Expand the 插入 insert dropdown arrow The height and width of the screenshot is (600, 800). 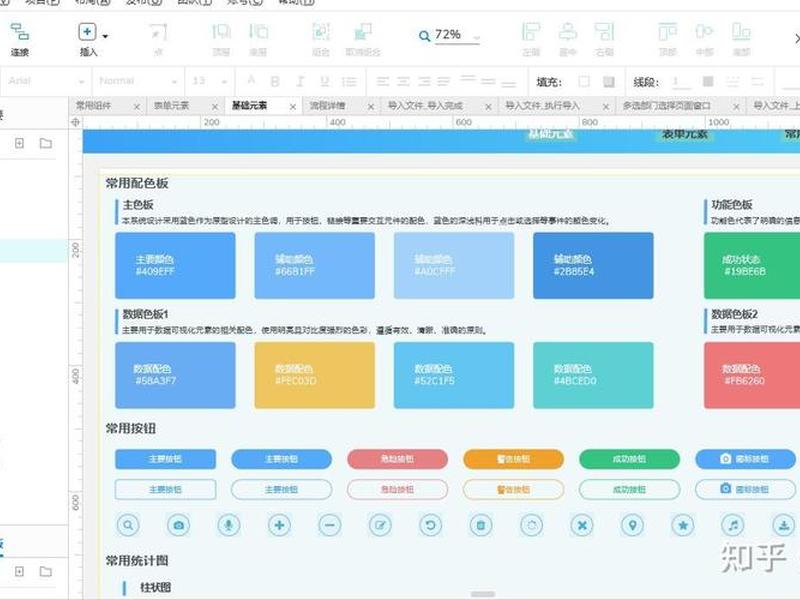click(x=105, y=36)
